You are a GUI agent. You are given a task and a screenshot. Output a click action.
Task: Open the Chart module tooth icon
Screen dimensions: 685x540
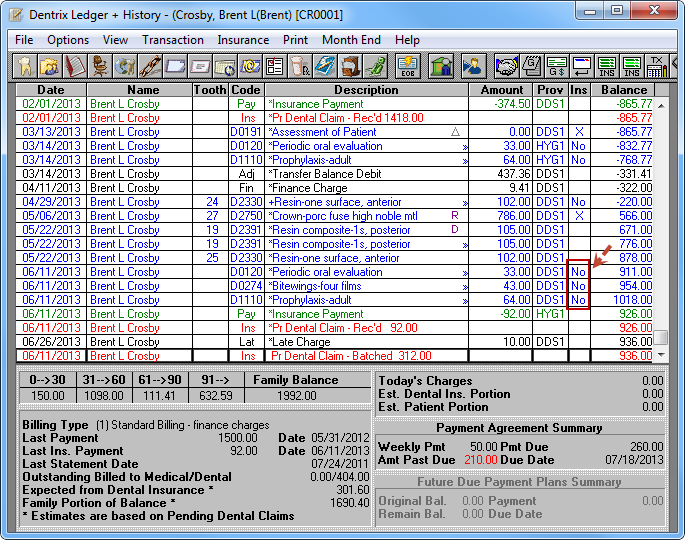[25, 66]
